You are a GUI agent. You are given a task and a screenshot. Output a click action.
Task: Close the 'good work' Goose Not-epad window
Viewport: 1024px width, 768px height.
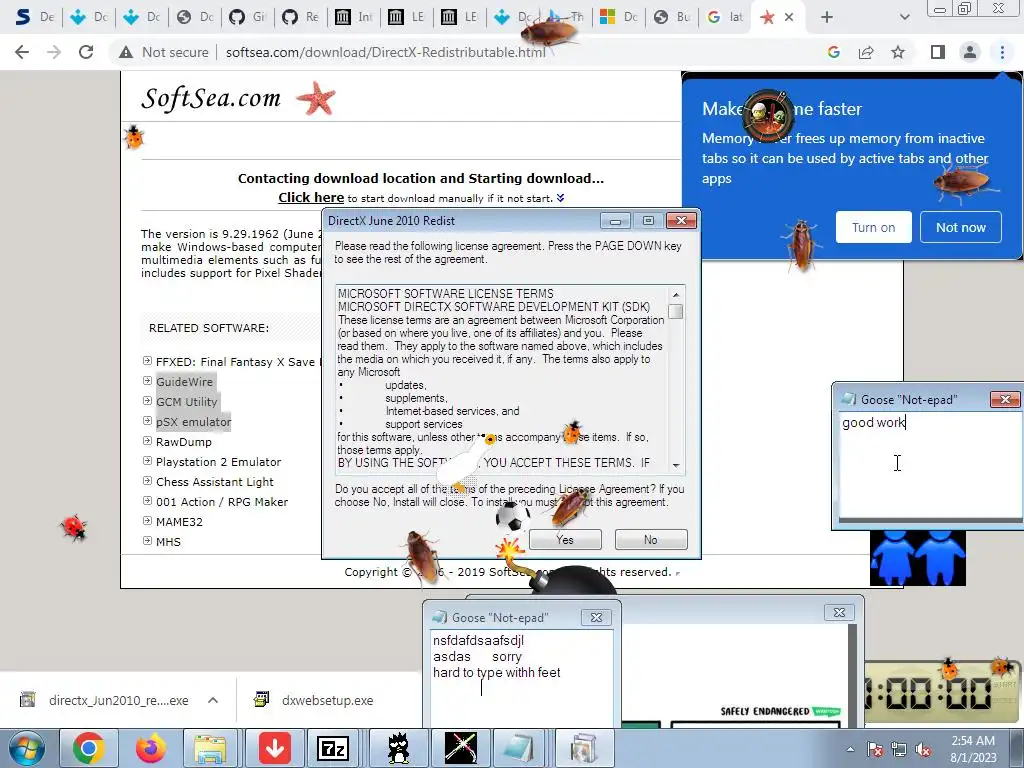click(x=1004, y=399)
